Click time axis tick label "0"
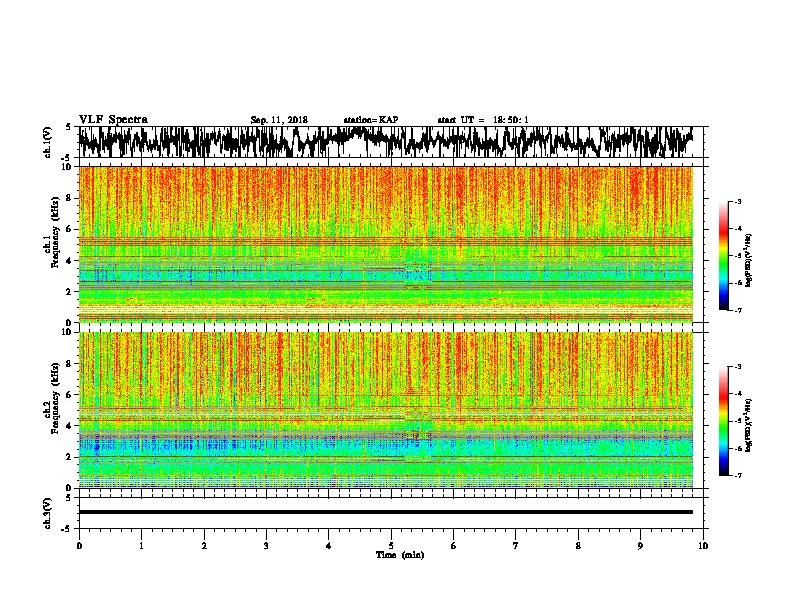Image resolution: width=792 pixels, height=612 pixels. tap(79, 545)
